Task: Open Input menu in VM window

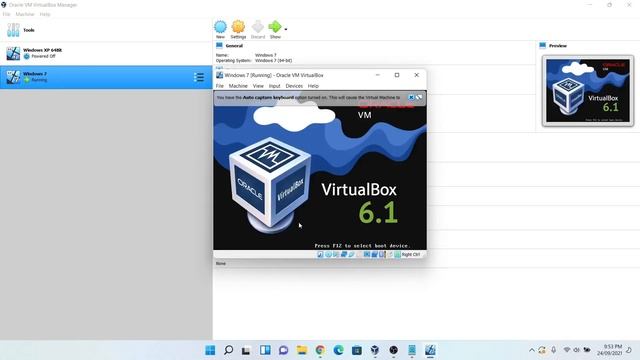Action: 274,86
